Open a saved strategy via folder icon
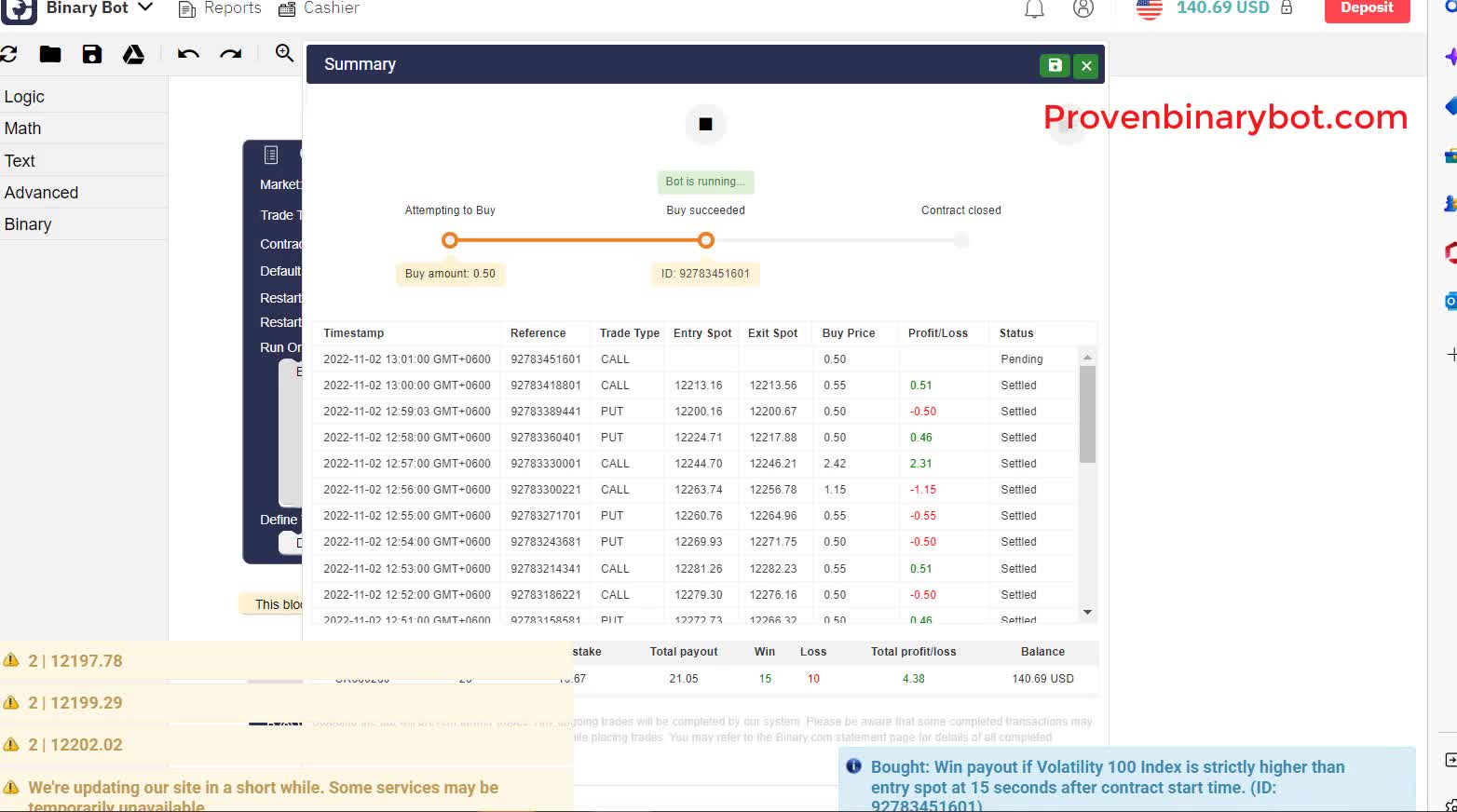 click(50, 54)
